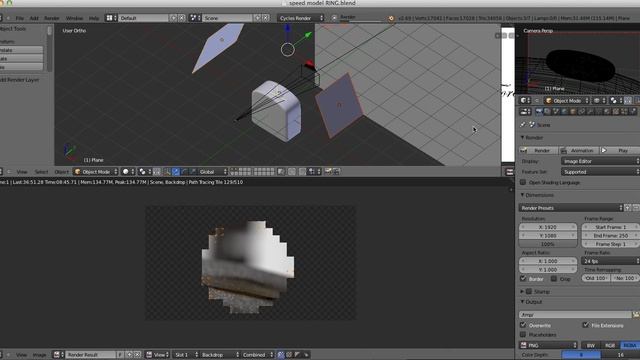This screenshot has height=360, width=640.
Task: Enable the Placeholders checkbox
Action: [x=523, y=334]
